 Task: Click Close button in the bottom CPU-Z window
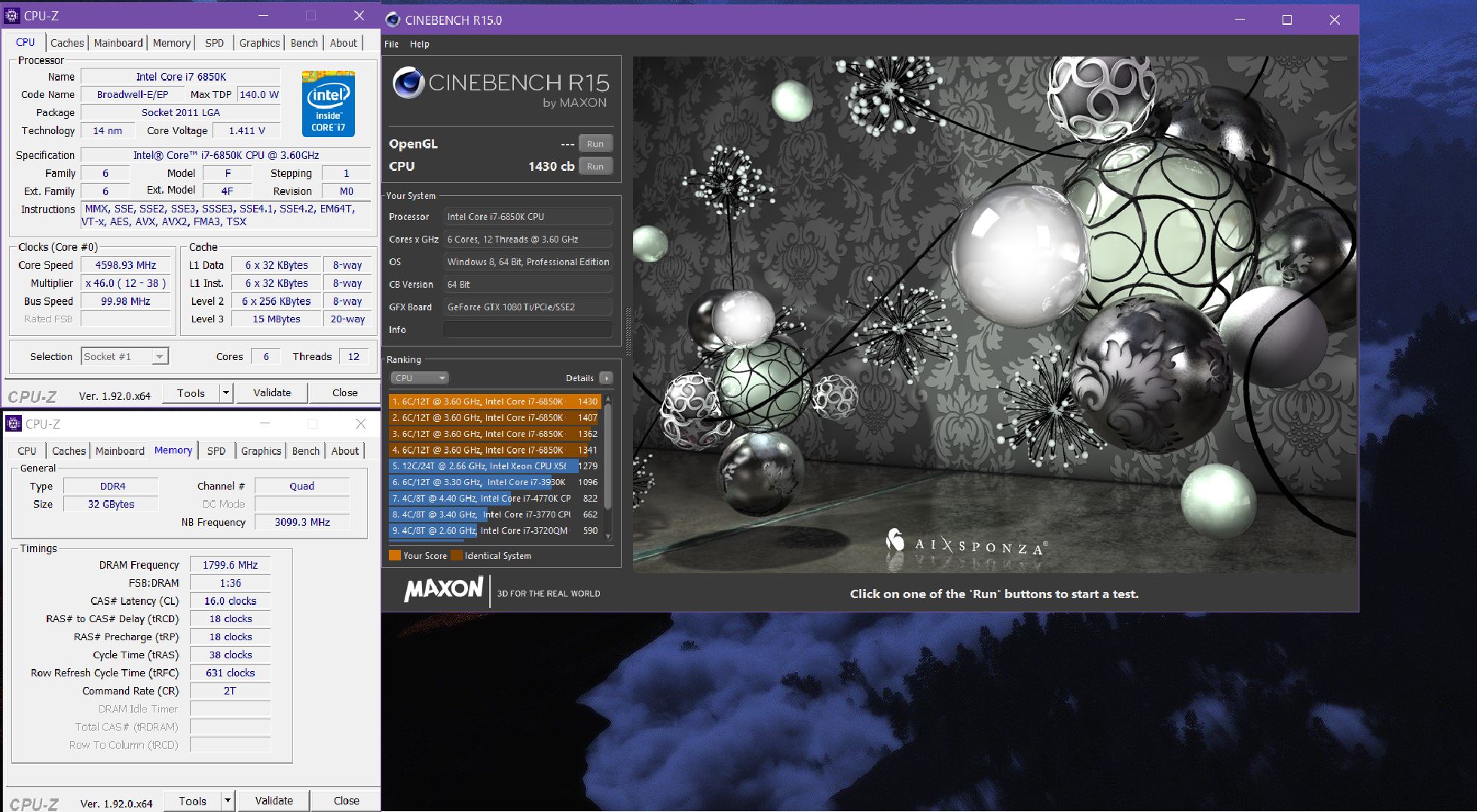347,801
